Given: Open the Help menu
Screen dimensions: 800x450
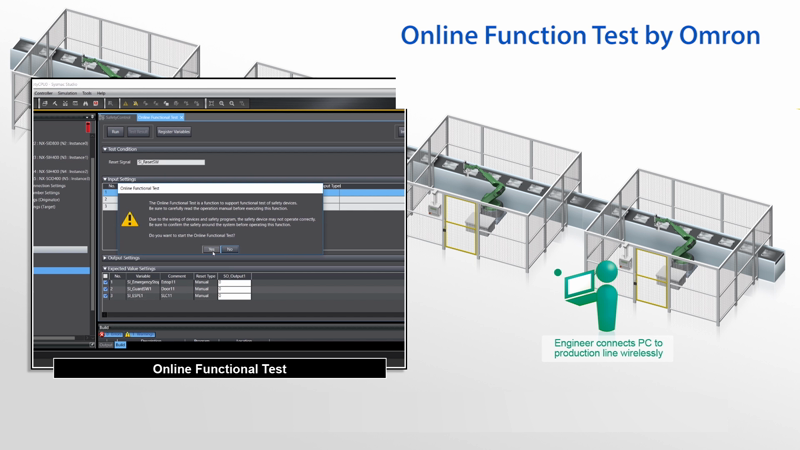Looking at the screenshot, I should (x=101, y=93).
